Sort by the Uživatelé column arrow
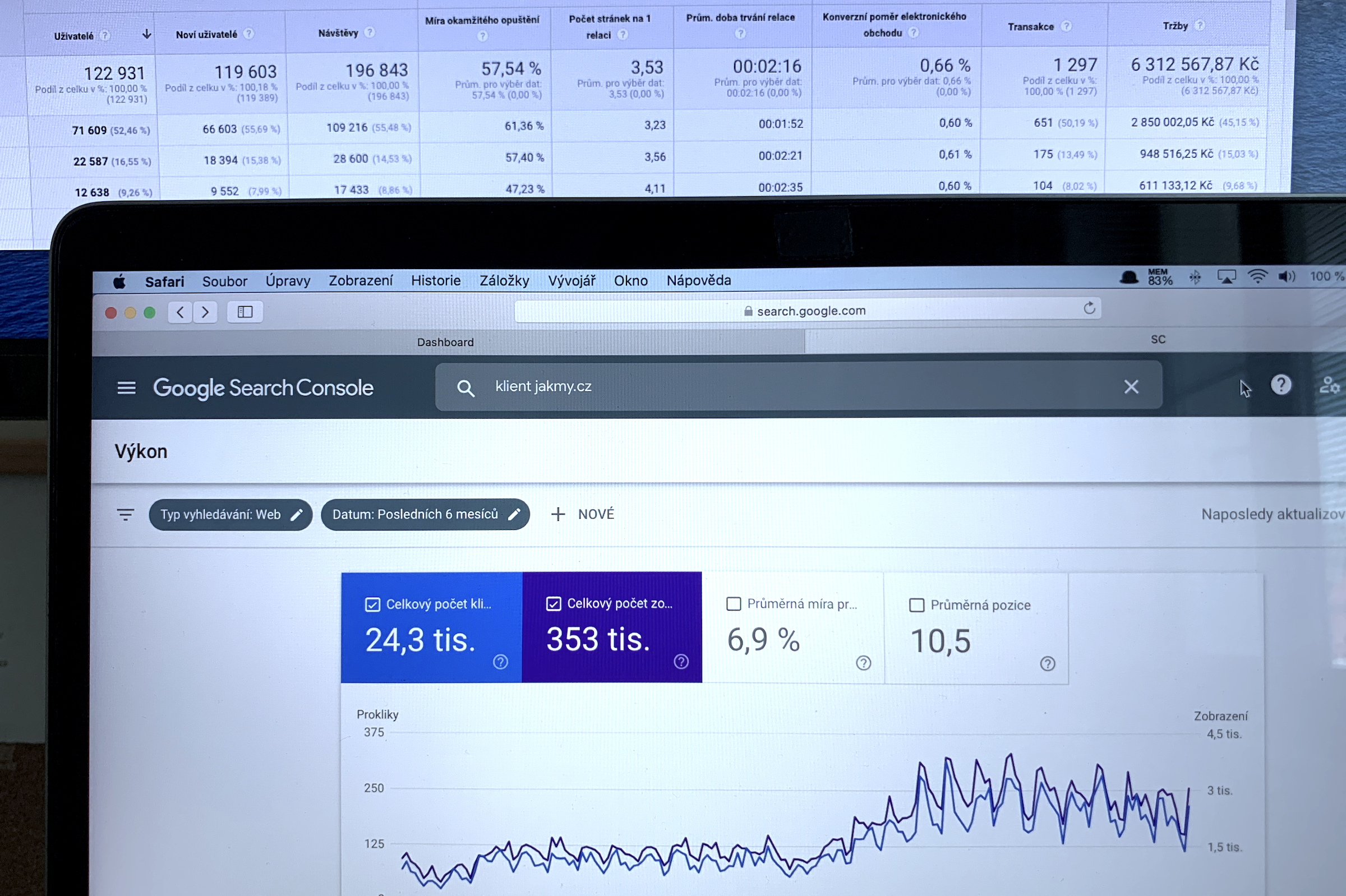This screenshot has width=1346, height=896. coord(147,34)
